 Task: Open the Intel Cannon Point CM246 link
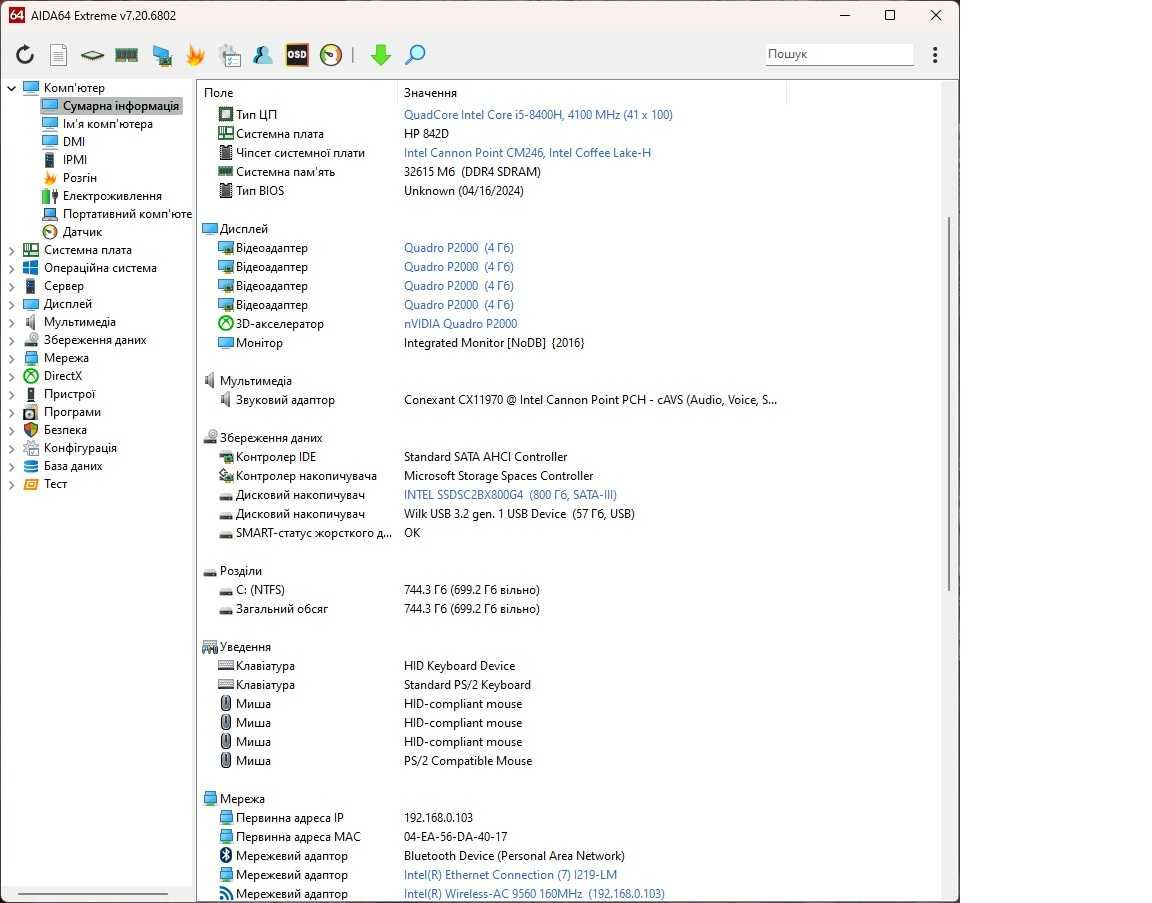(527, 153)
